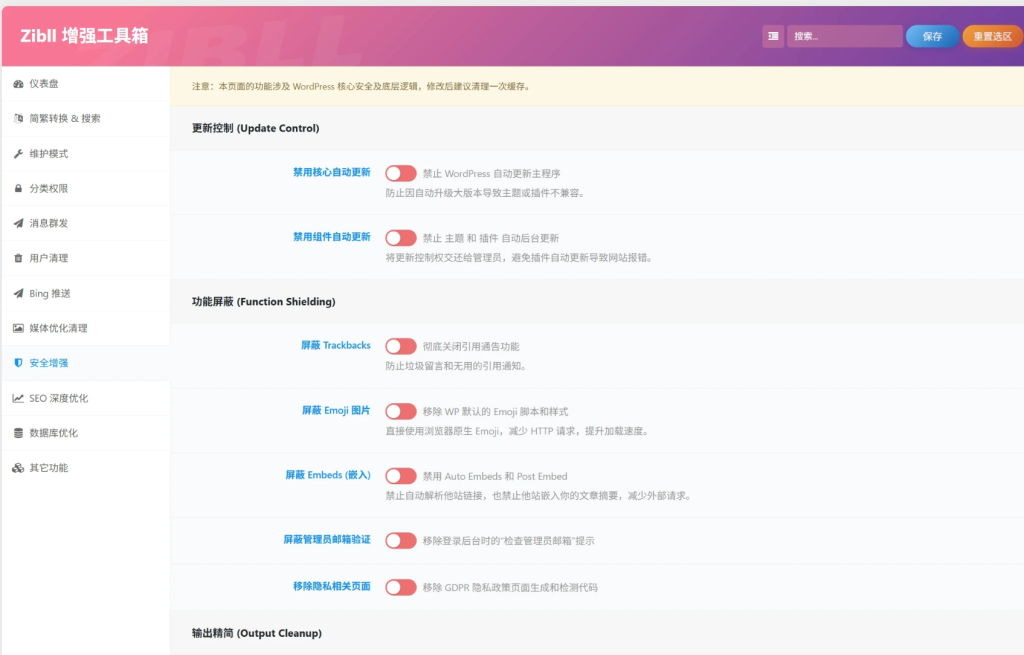The height and width of the screenshot is (655, 1024).
Task: Open the 维护模式 menu item
Action: tap(86, 153)
